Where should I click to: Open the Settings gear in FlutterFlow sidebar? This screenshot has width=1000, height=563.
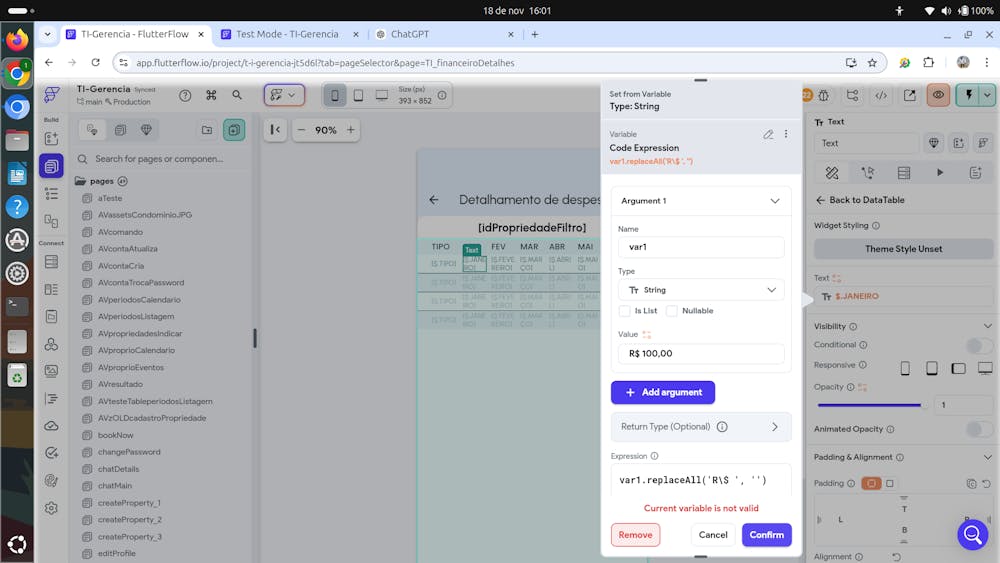pyautogui.click(x=52, y=508)
